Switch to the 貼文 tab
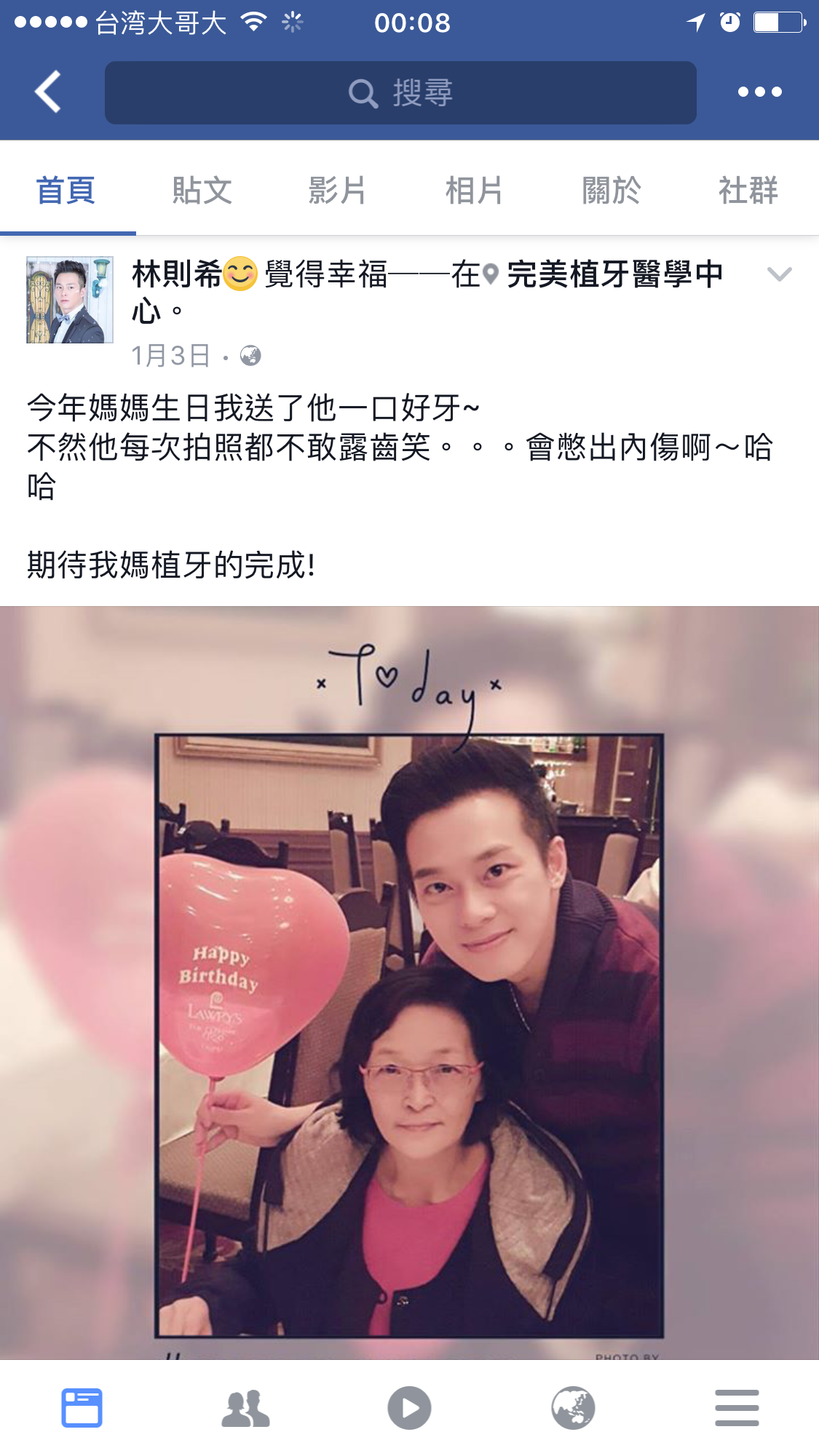This screenshot has height=1456, width=819. [x=202, y=191]
